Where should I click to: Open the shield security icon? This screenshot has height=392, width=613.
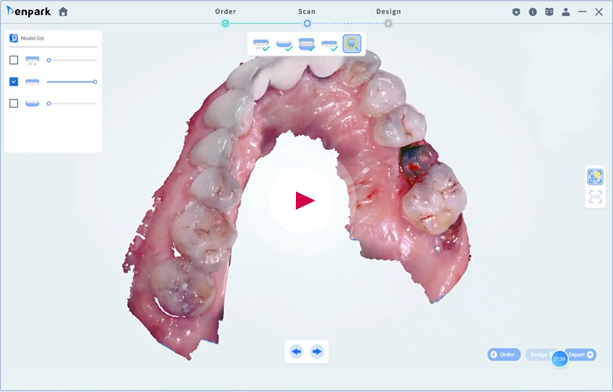click(x=516, y=12)
